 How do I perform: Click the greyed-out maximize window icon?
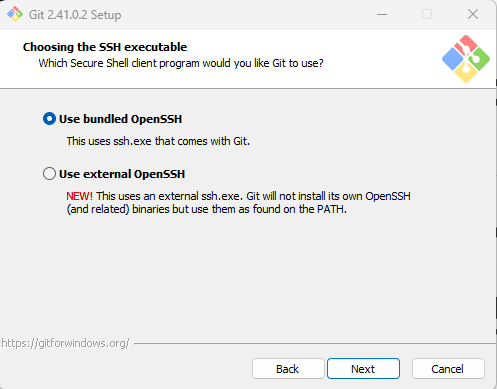(427, 14)
